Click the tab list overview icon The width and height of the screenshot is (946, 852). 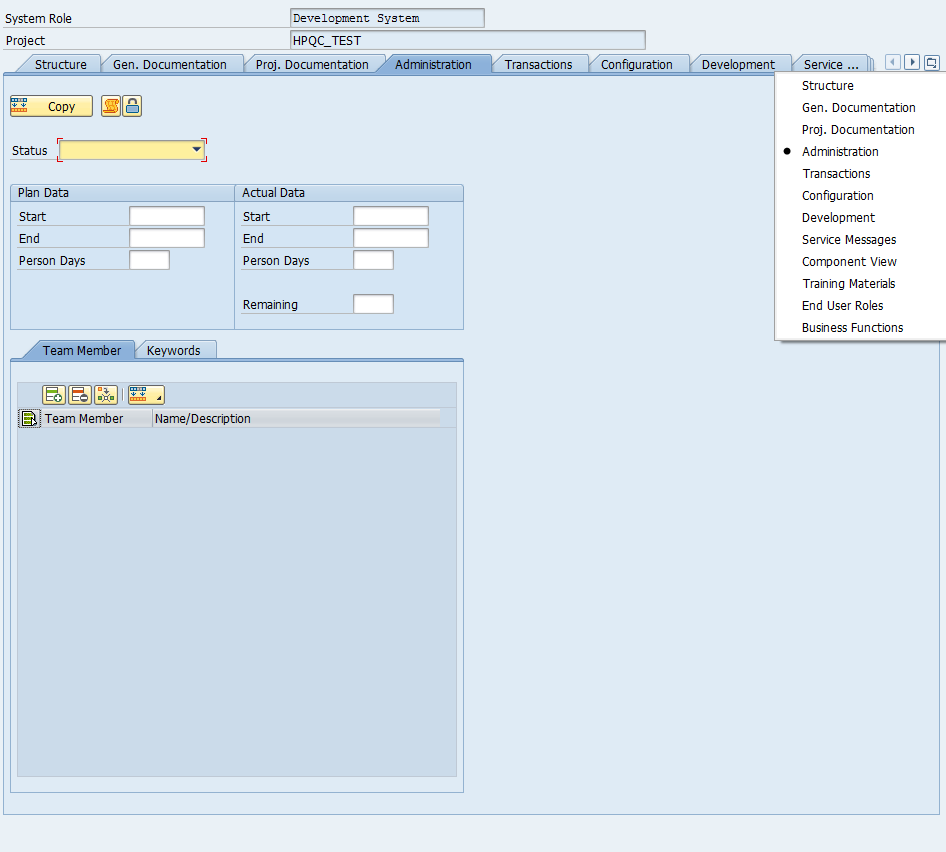click(x=932, y=62)
